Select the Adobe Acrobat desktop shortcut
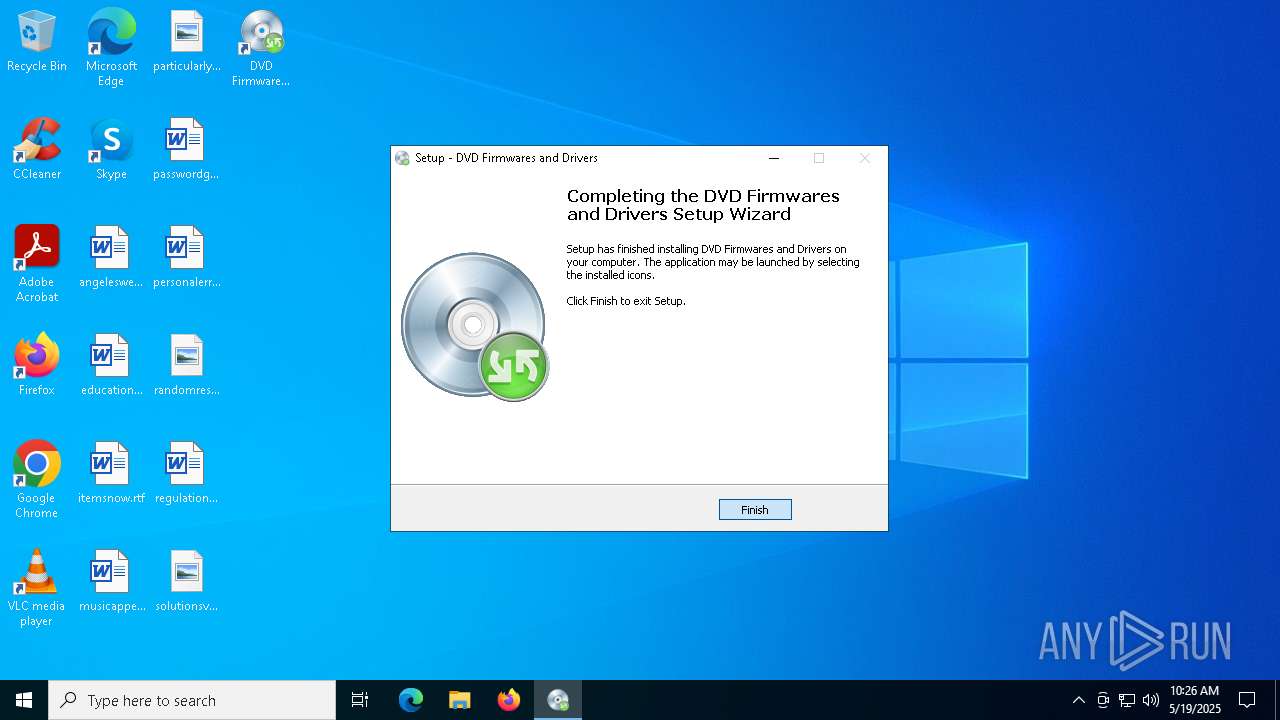The height and width of the screenshot is (720, 1280). tap(37, 264)
